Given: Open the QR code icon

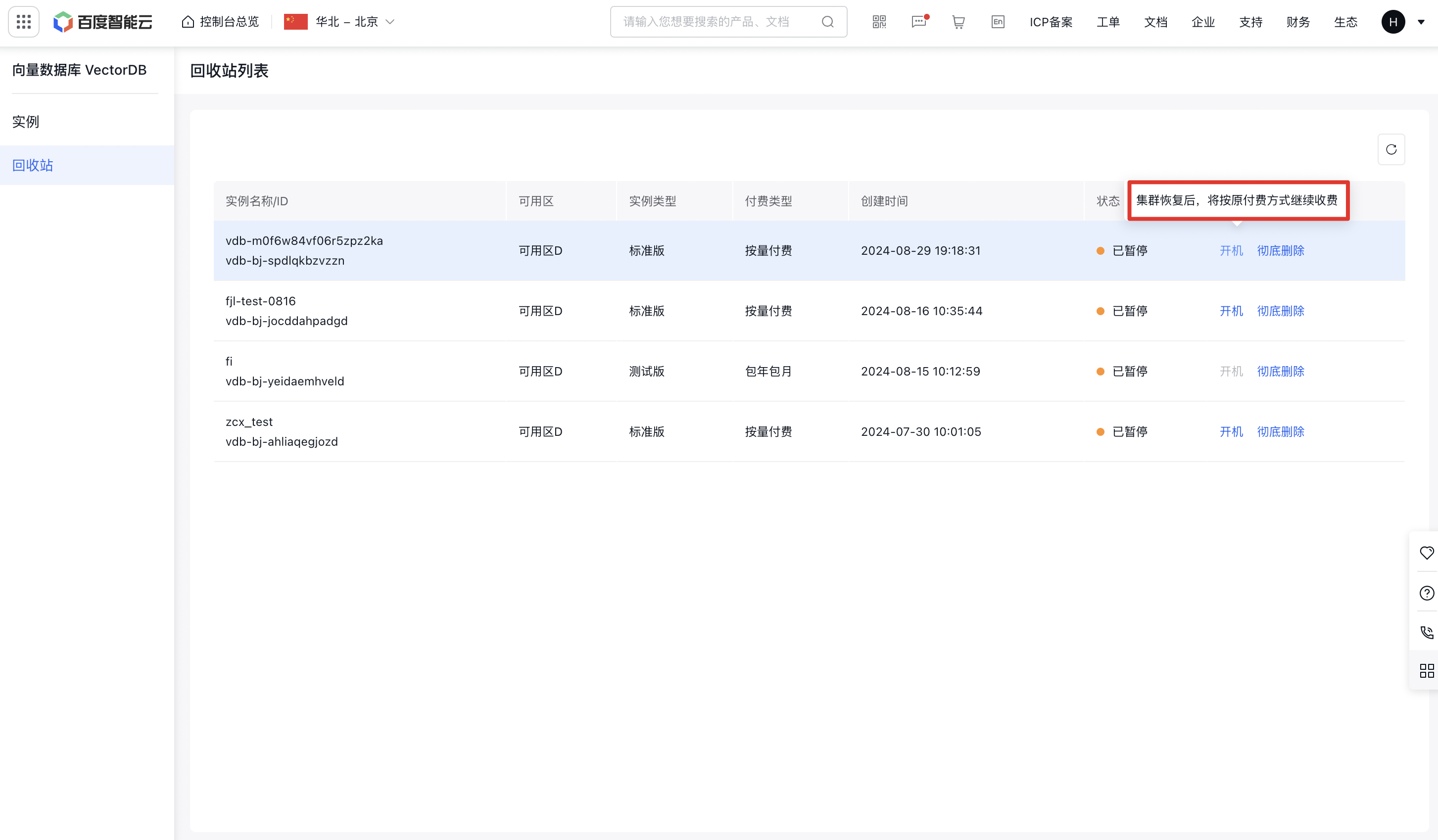Looking at the screenshot, I should pyautogui.click(x=879, y=22).
